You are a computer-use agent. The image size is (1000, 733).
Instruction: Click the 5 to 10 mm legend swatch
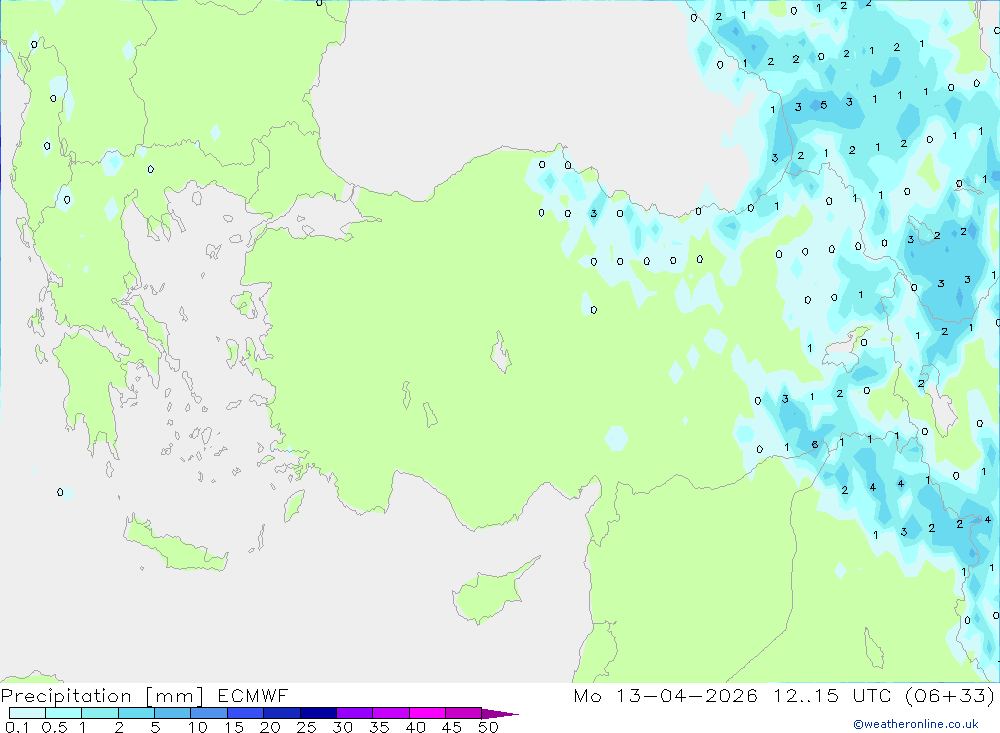pyautogui.click(x=172, y=713)
